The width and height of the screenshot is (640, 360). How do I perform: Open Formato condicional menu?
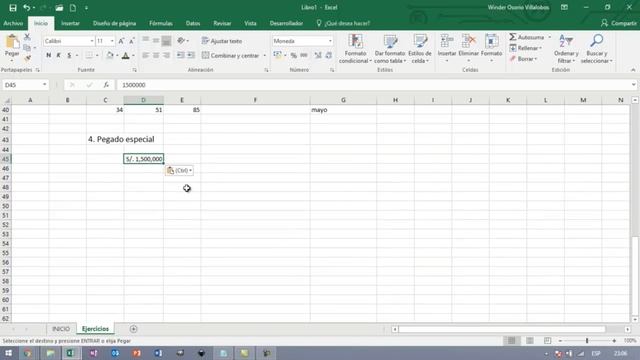tap(355, 49)
